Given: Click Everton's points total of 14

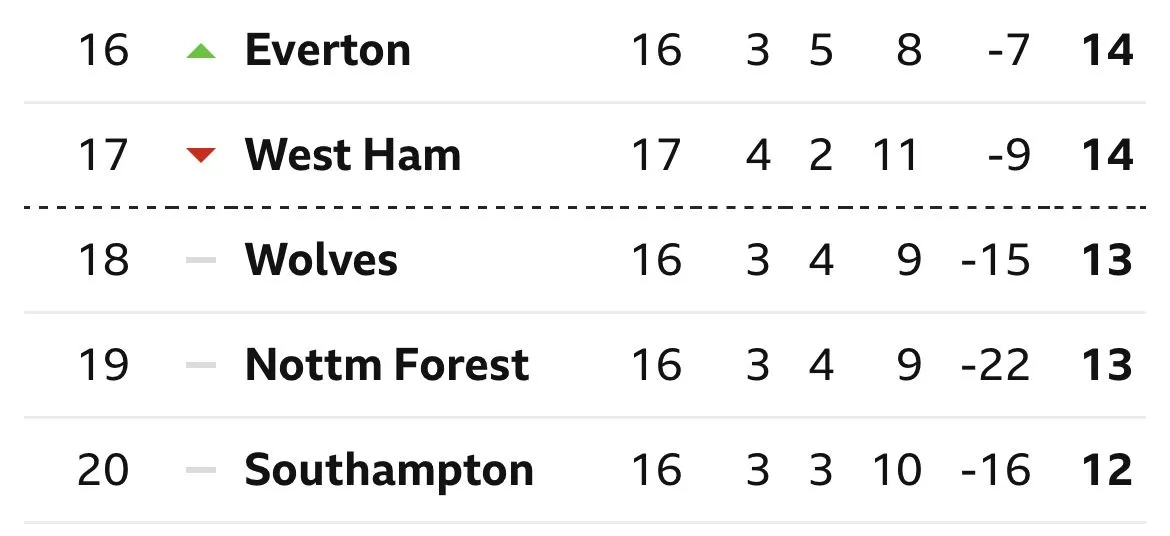Looking at the screenshot, I should click(x=1108, y=50).
